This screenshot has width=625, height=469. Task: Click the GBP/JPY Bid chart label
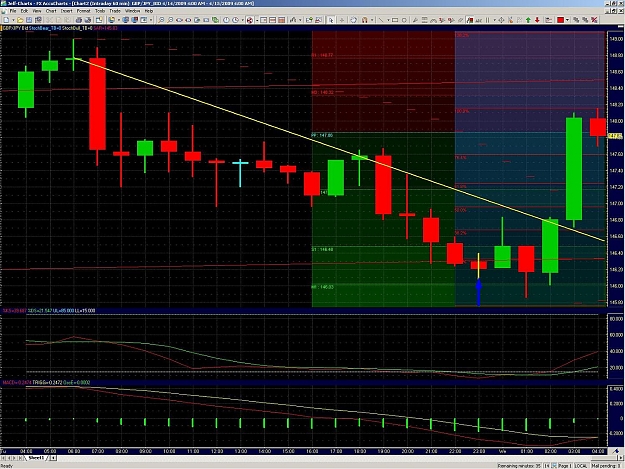[15, 28]
